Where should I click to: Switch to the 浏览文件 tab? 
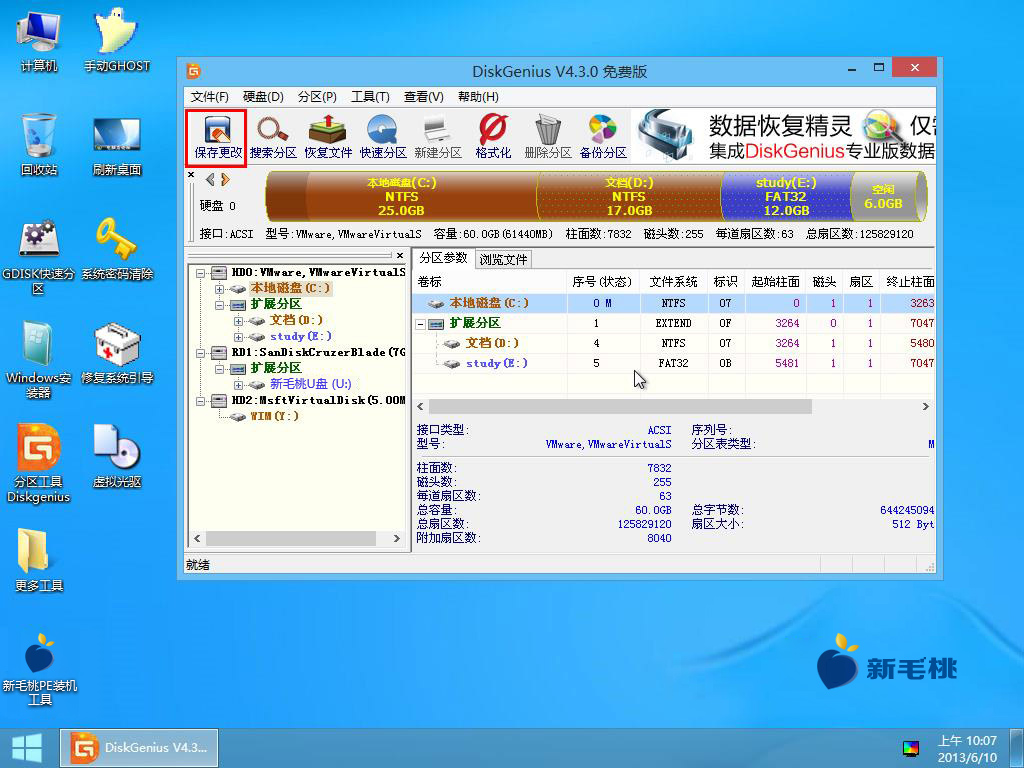[x=503, y=259]
